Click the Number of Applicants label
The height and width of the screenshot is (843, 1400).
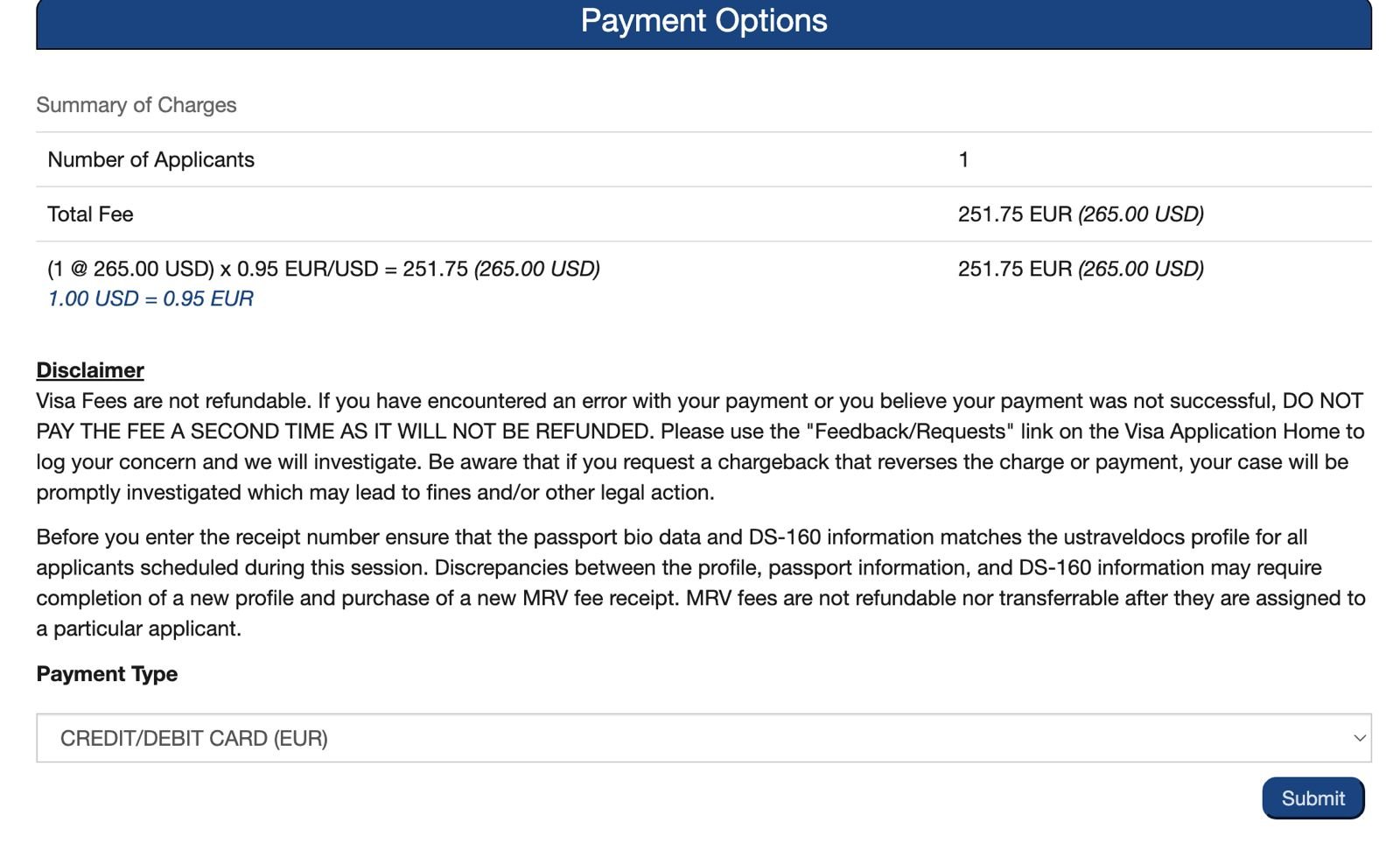tap(150, 159)
